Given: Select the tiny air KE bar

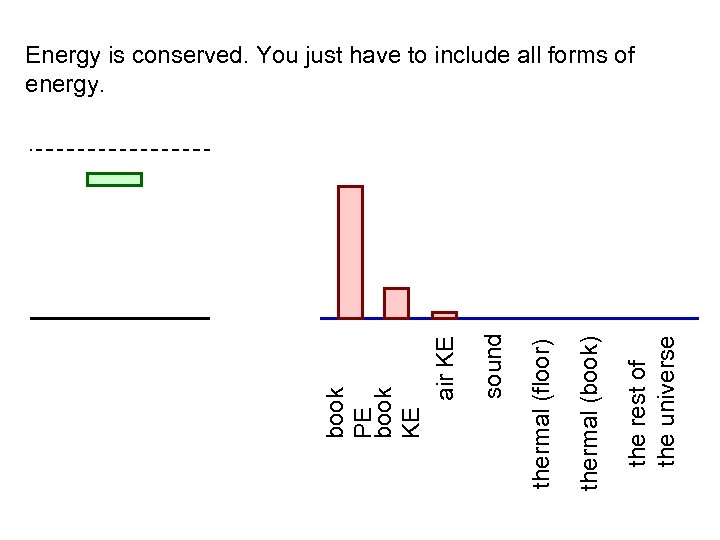Looking at the screenshot, I should (444, 315).
